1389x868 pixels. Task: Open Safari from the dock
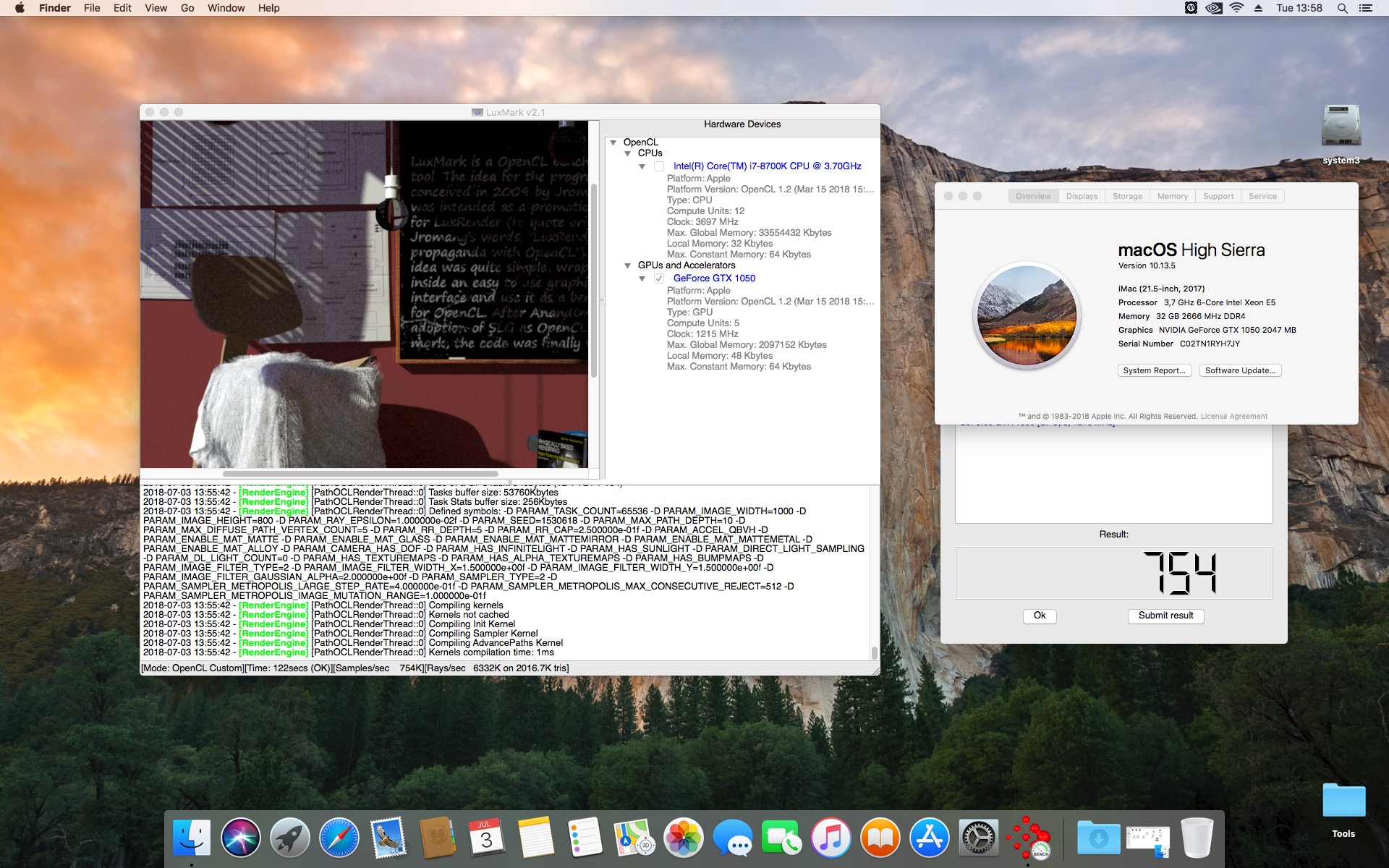pos(339,839)
